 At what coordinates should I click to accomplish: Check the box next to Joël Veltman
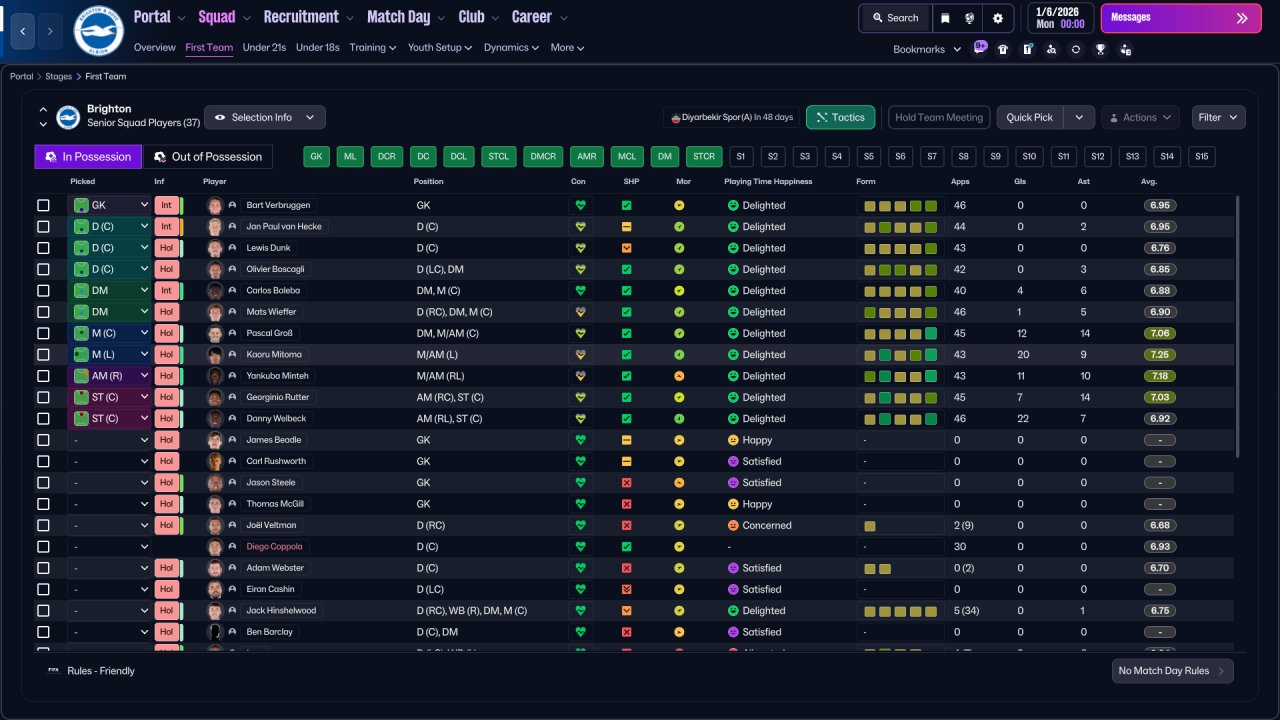pos(43,526)
